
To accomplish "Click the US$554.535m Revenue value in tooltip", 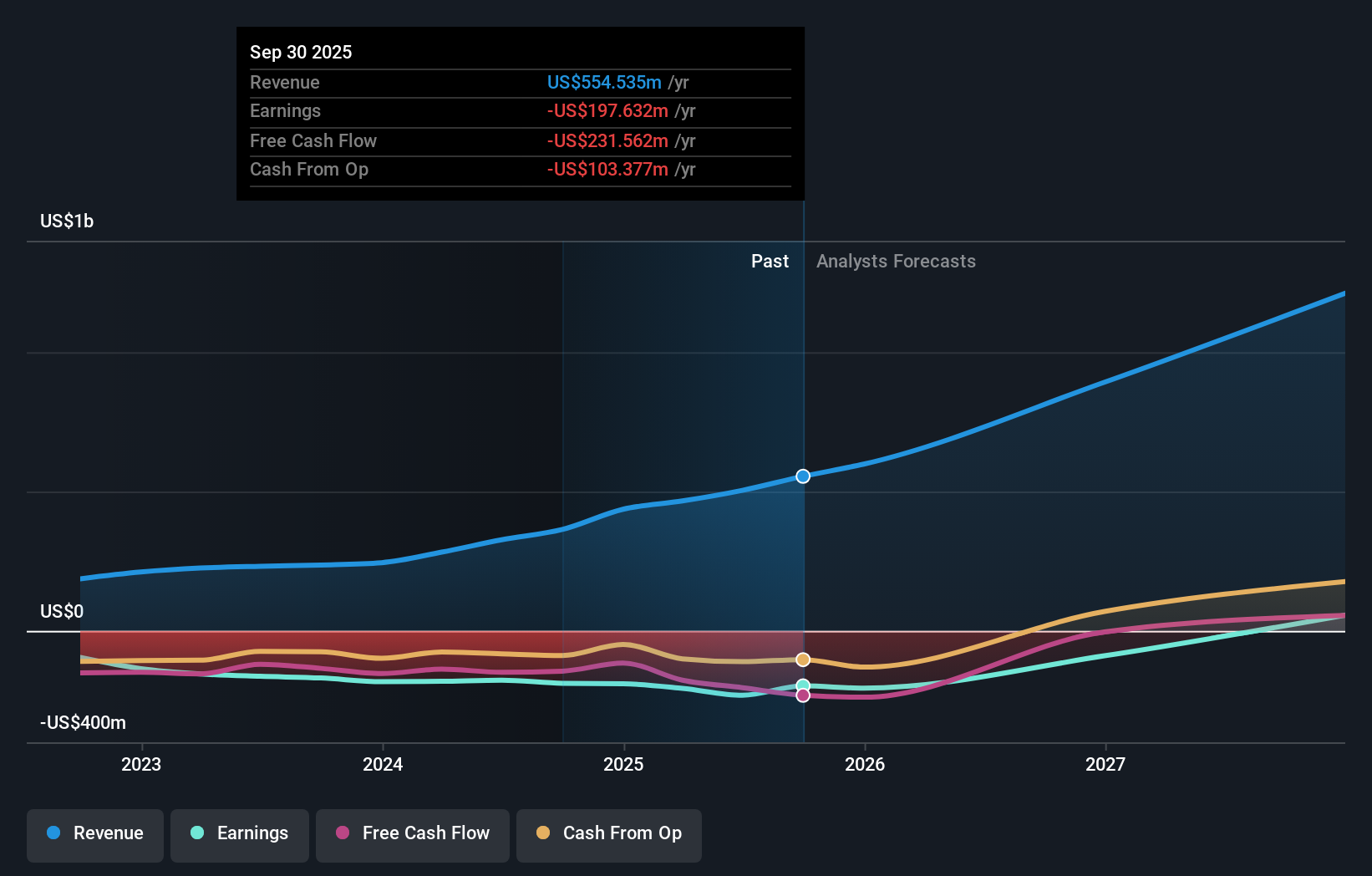I will [x=604, y=82].
